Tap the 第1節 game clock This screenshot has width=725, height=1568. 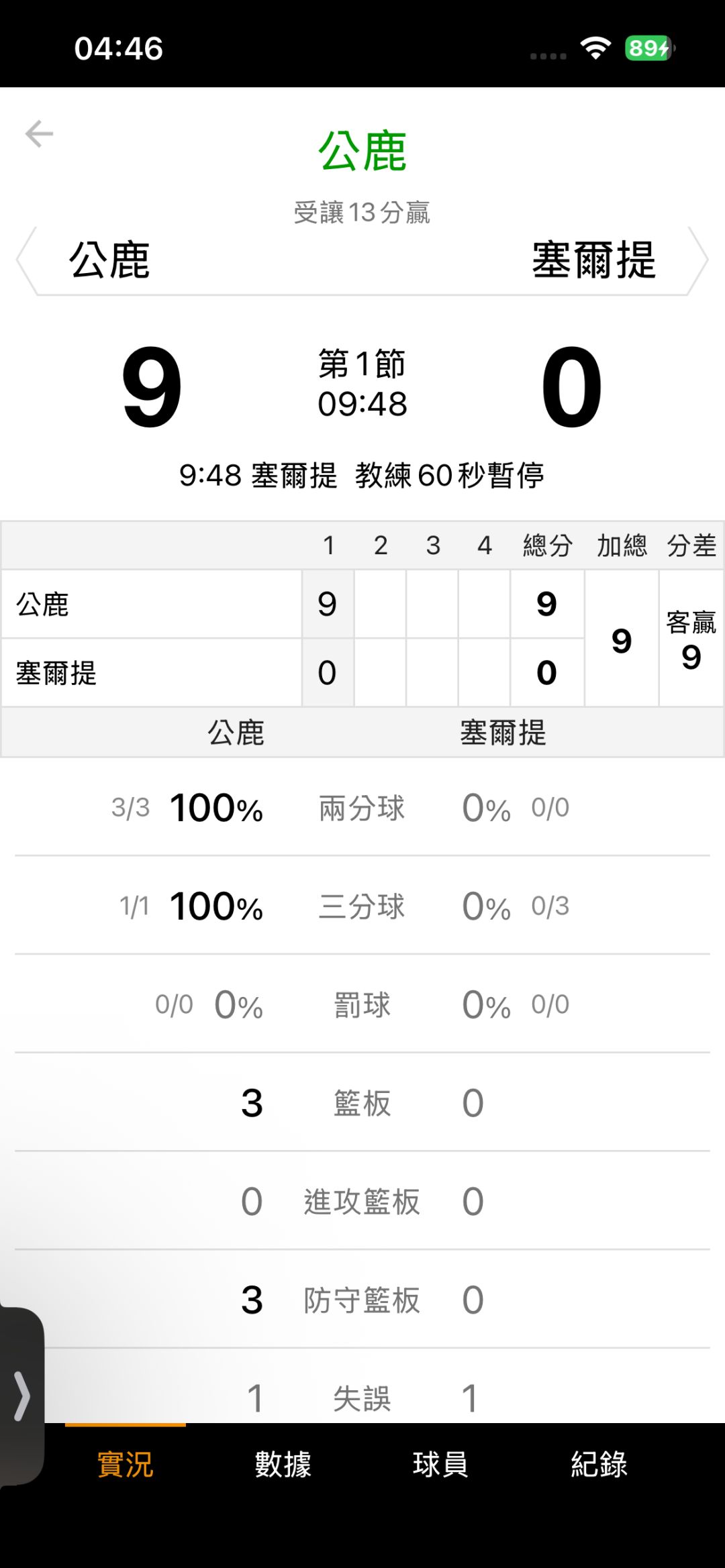pyautogui.click(x=362, y=384)
